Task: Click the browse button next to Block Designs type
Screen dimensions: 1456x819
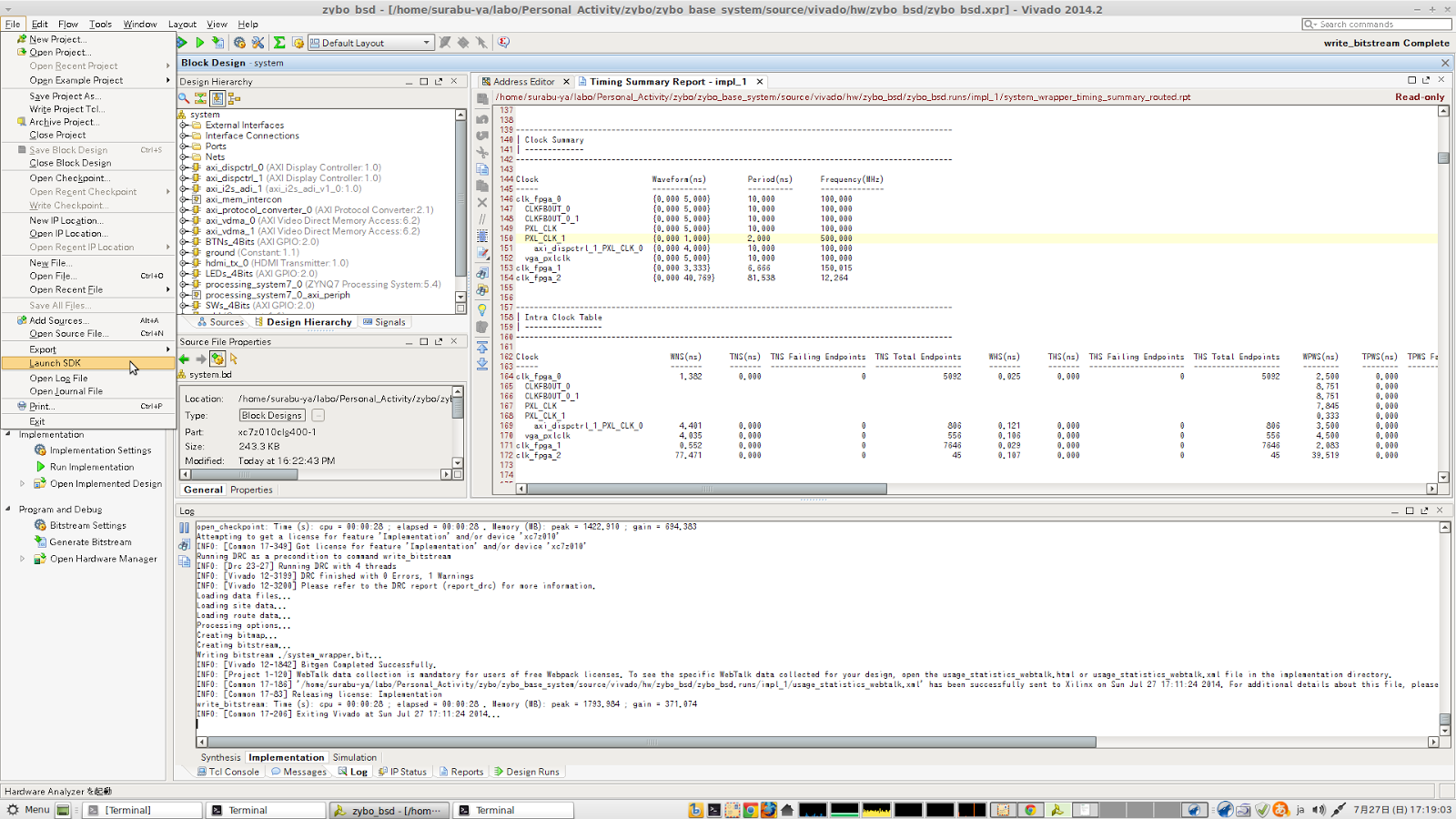Action: (x=318, y=416)
